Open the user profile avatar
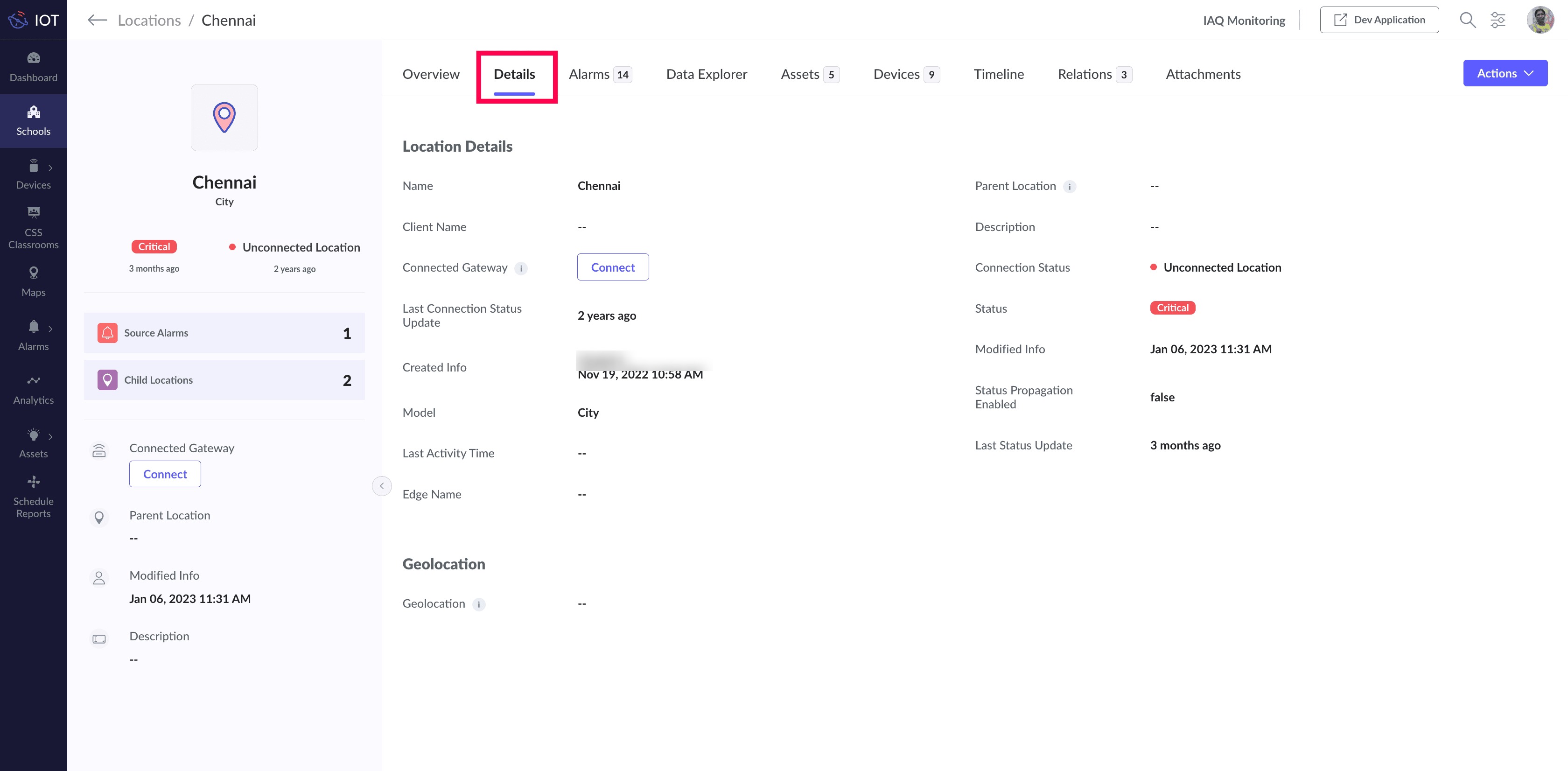 tap(1540, 20)
